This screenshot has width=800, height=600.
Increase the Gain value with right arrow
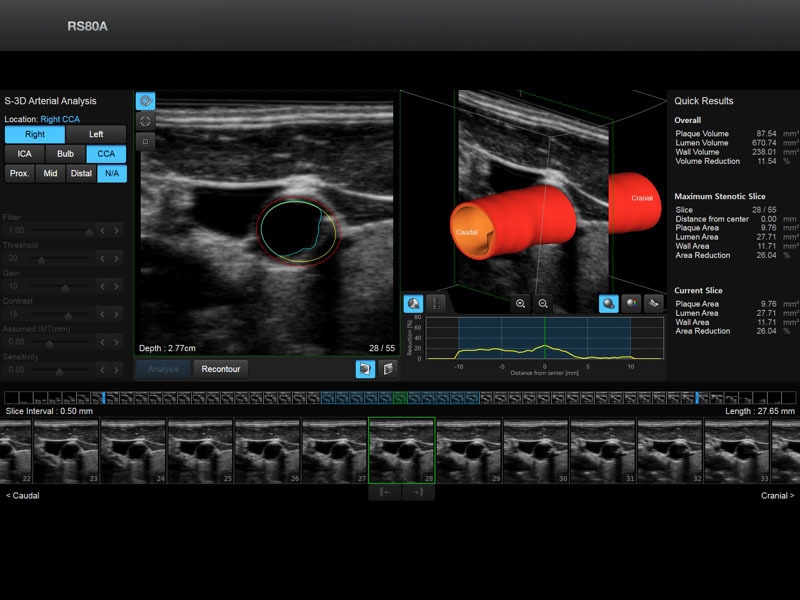pos(116,286)
